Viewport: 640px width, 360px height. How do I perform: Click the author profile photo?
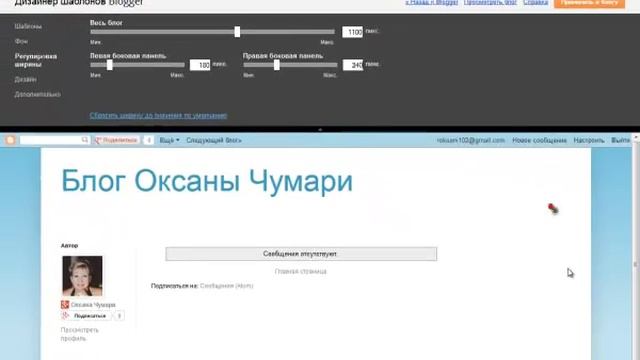click(x=82, y=276)
